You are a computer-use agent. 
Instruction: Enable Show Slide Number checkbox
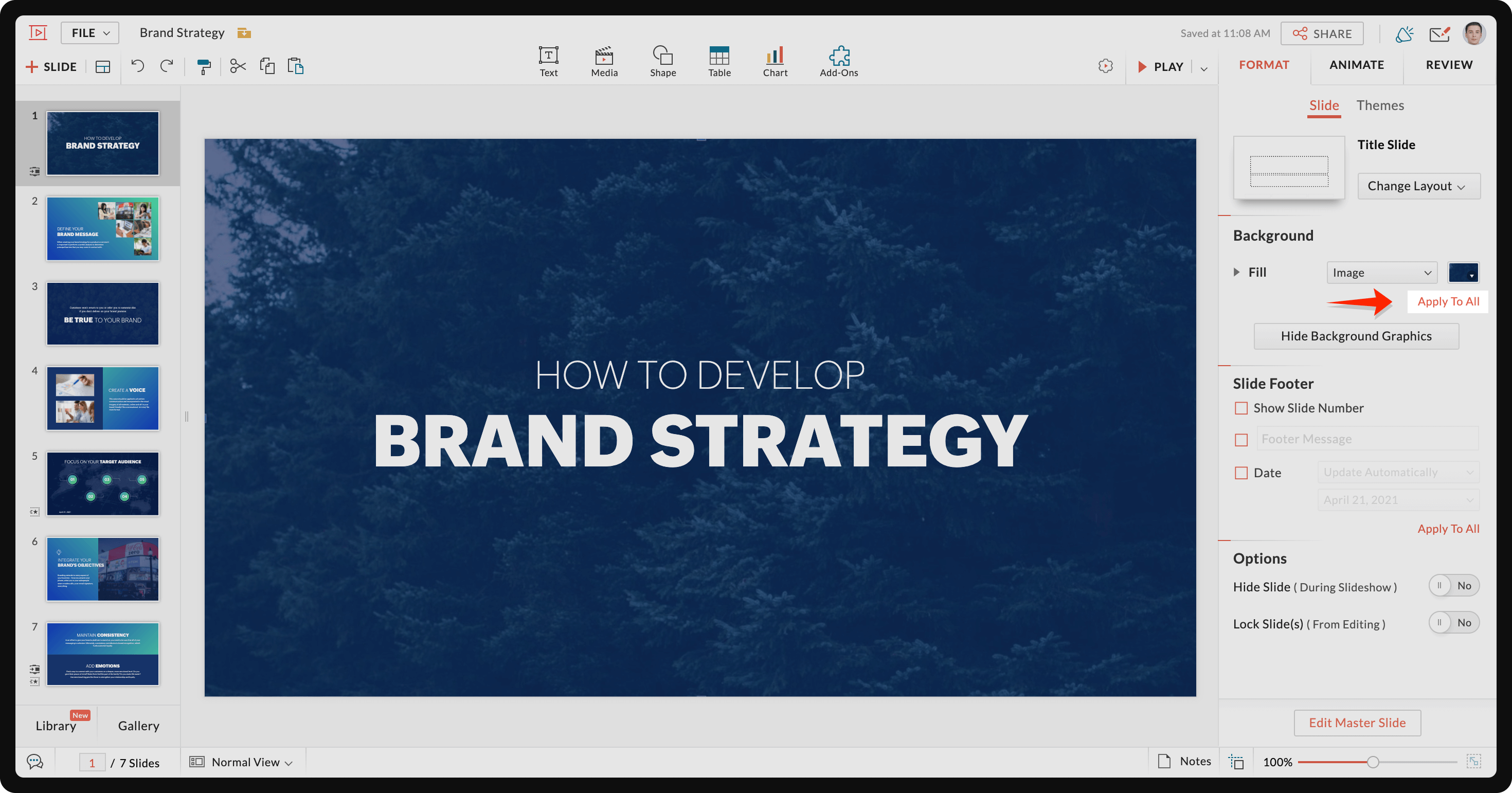[x=1241, y=408]
